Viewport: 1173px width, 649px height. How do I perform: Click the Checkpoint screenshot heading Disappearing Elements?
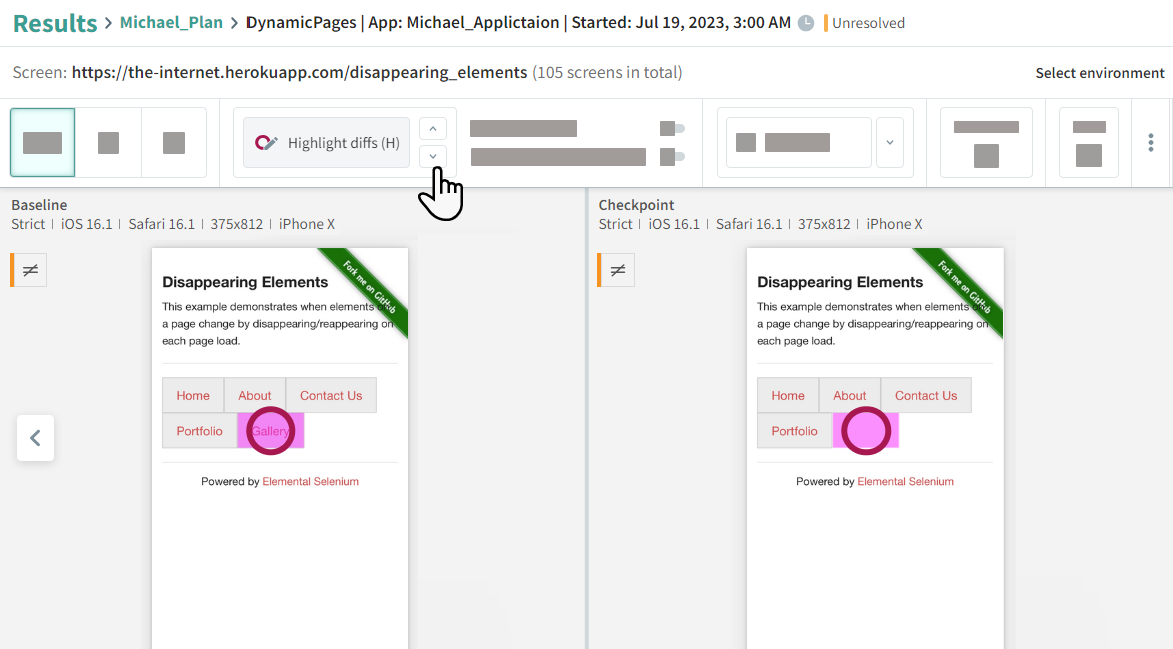pyautogui.click(x=840, y=282)
